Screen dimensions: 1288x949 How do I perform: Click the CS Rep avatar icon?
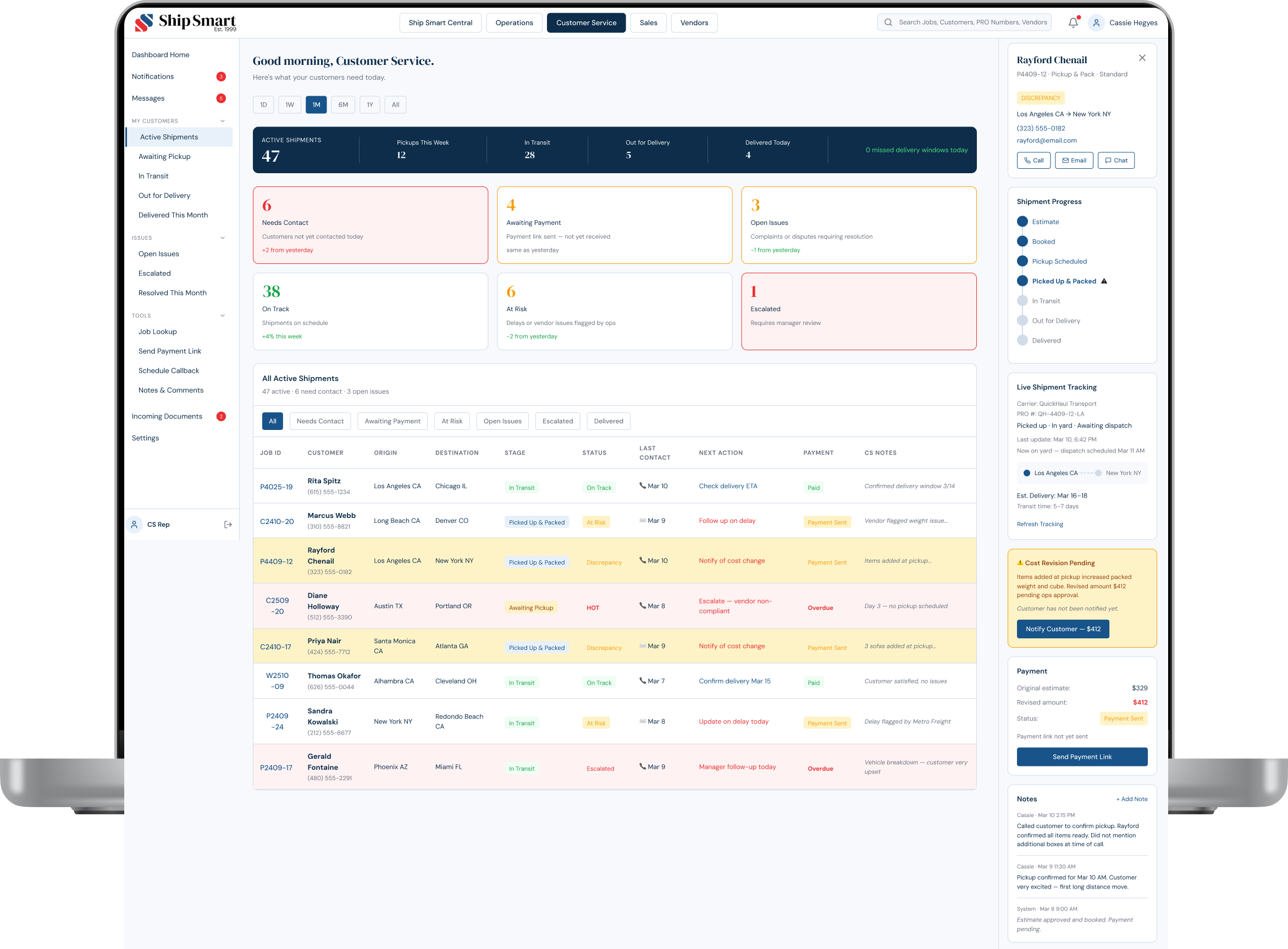click(134, 525)
